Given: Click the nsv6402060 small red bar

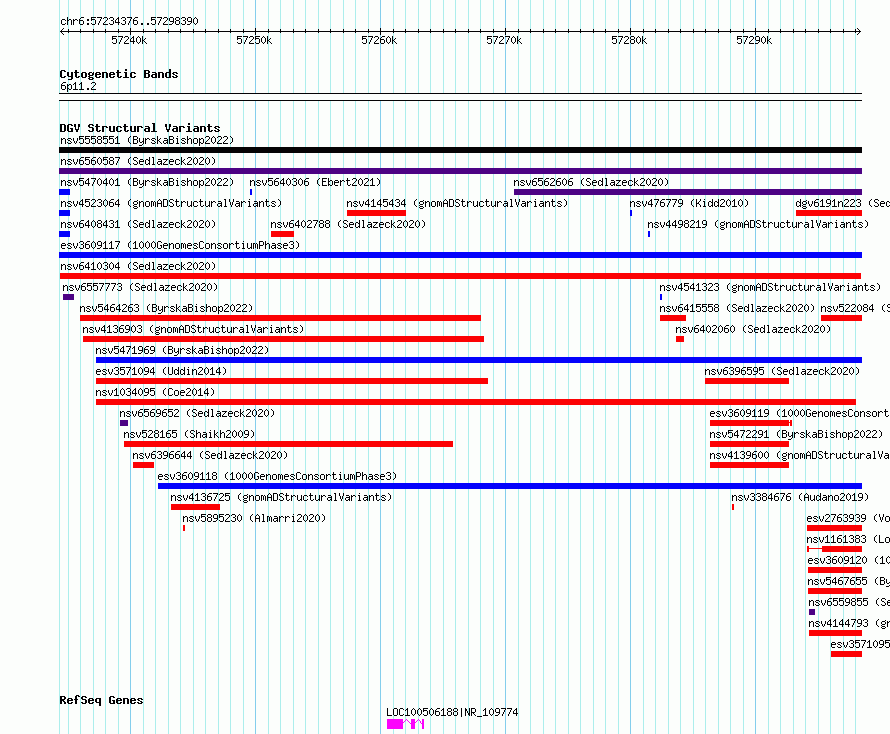Looking at the screenshot, I should pos(680,339).
